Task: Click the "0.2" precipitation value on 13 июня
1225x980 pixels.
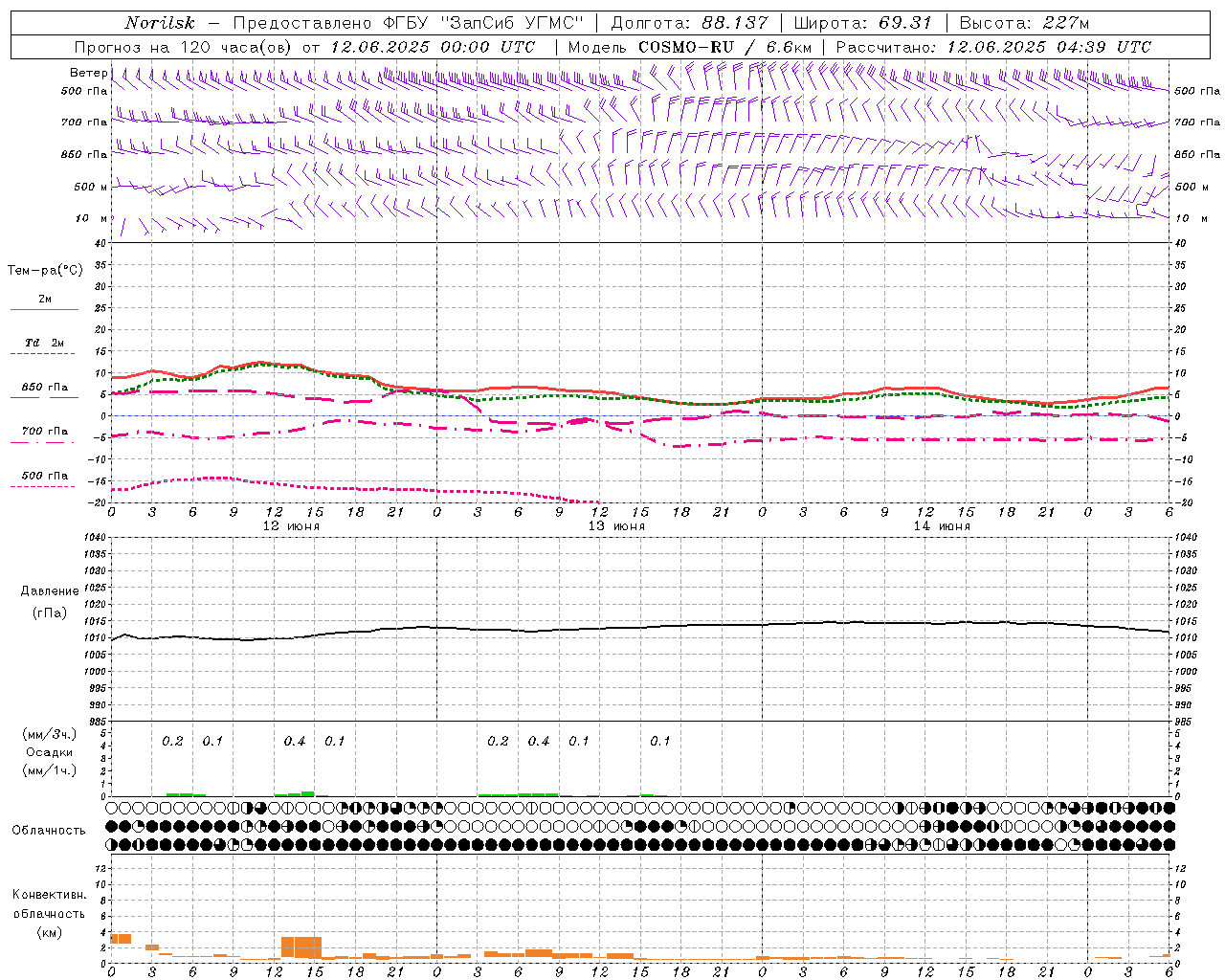Action: coord(498,742)
